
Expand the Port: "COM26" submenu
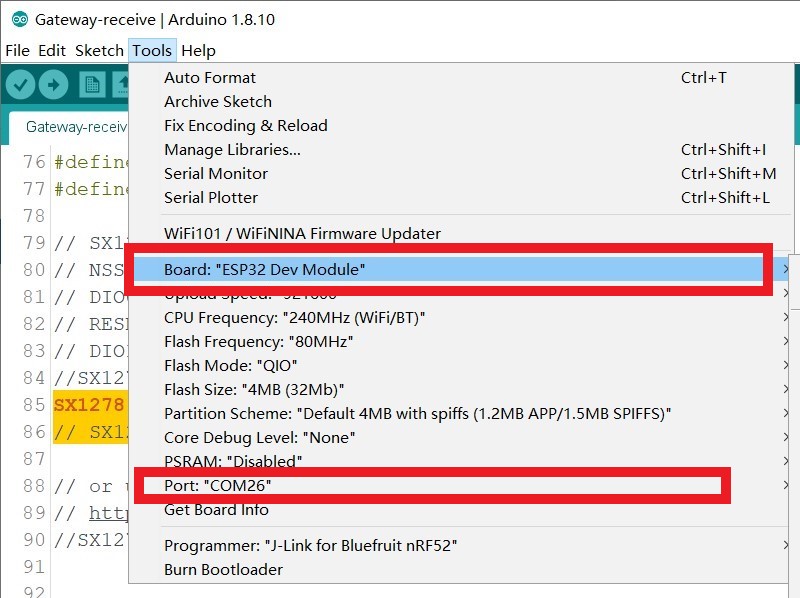pos(458,485)
